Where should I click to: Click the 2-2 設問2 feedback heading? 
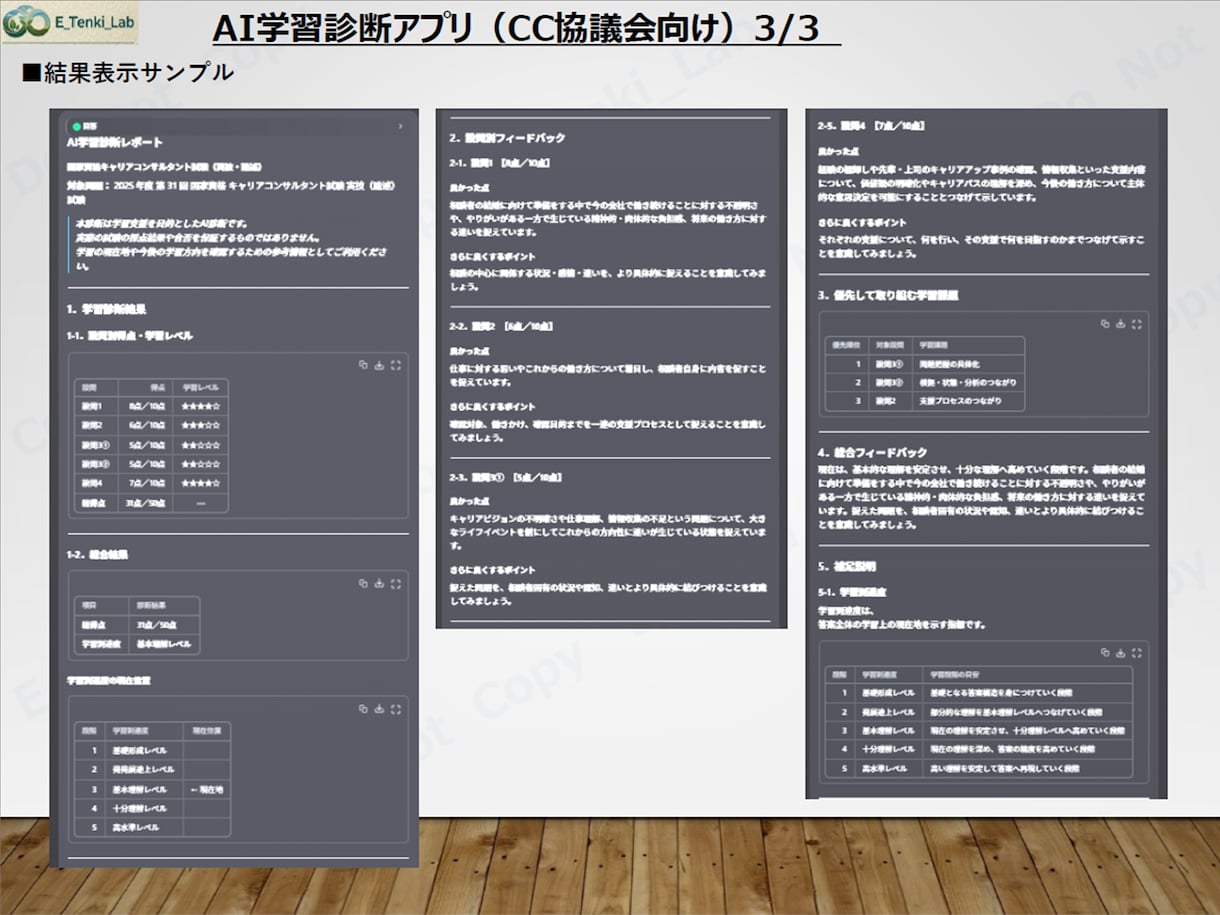click(x=501, y=326)
